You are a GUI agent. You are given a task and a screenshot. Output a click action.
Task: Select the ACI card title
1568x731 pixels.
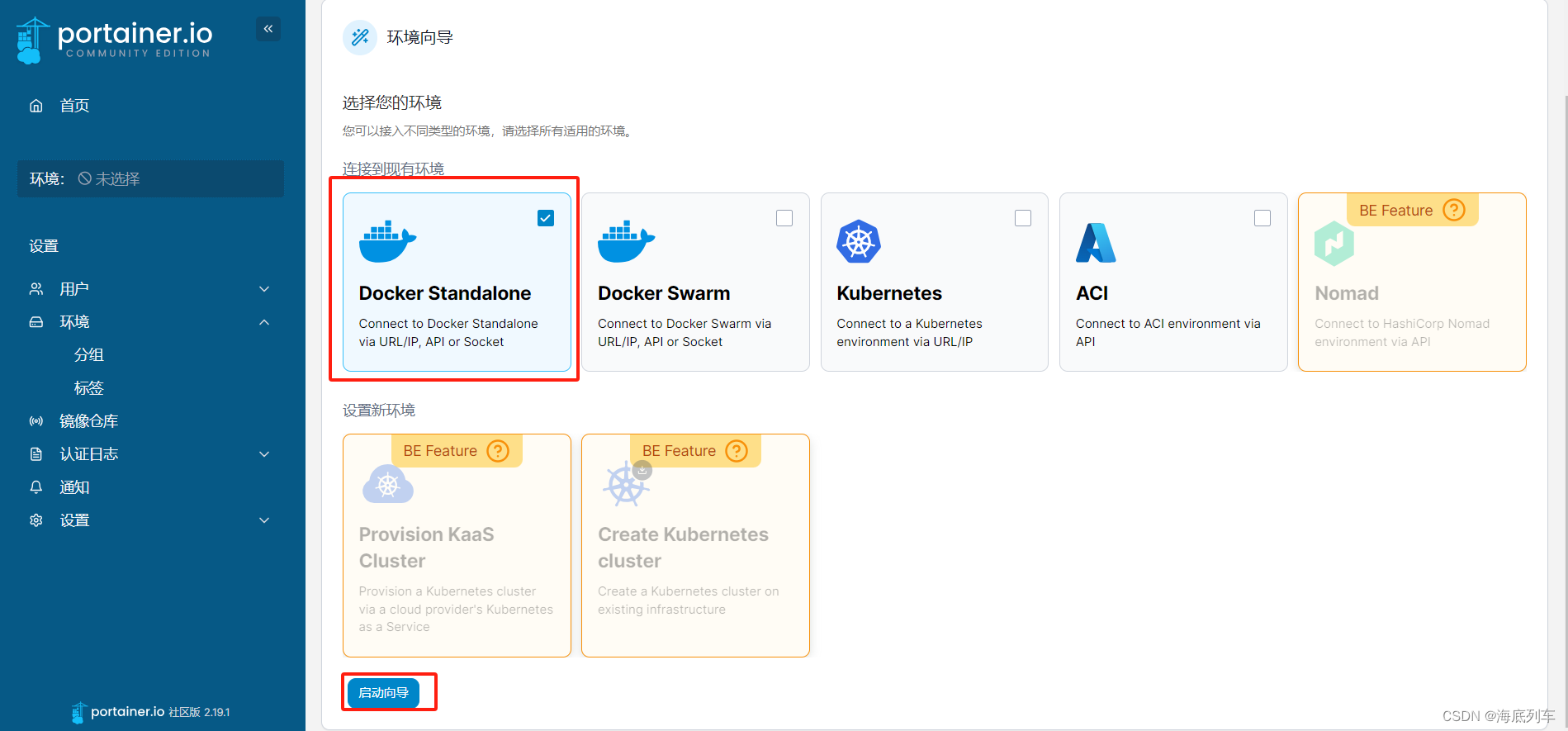1092,293
